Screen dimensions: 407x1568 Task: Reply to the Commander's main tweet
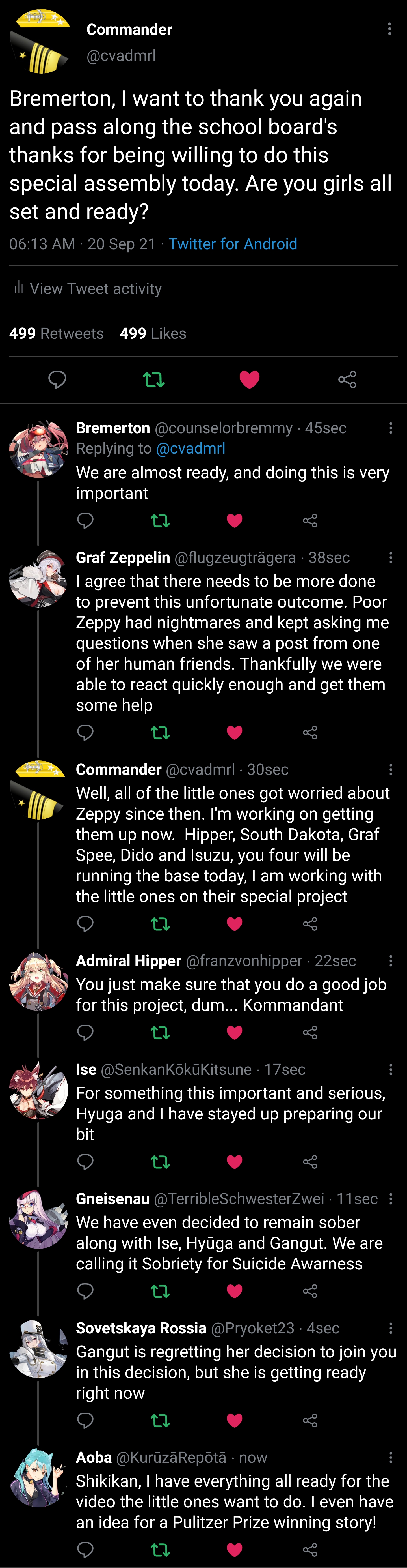pos(57,380)
